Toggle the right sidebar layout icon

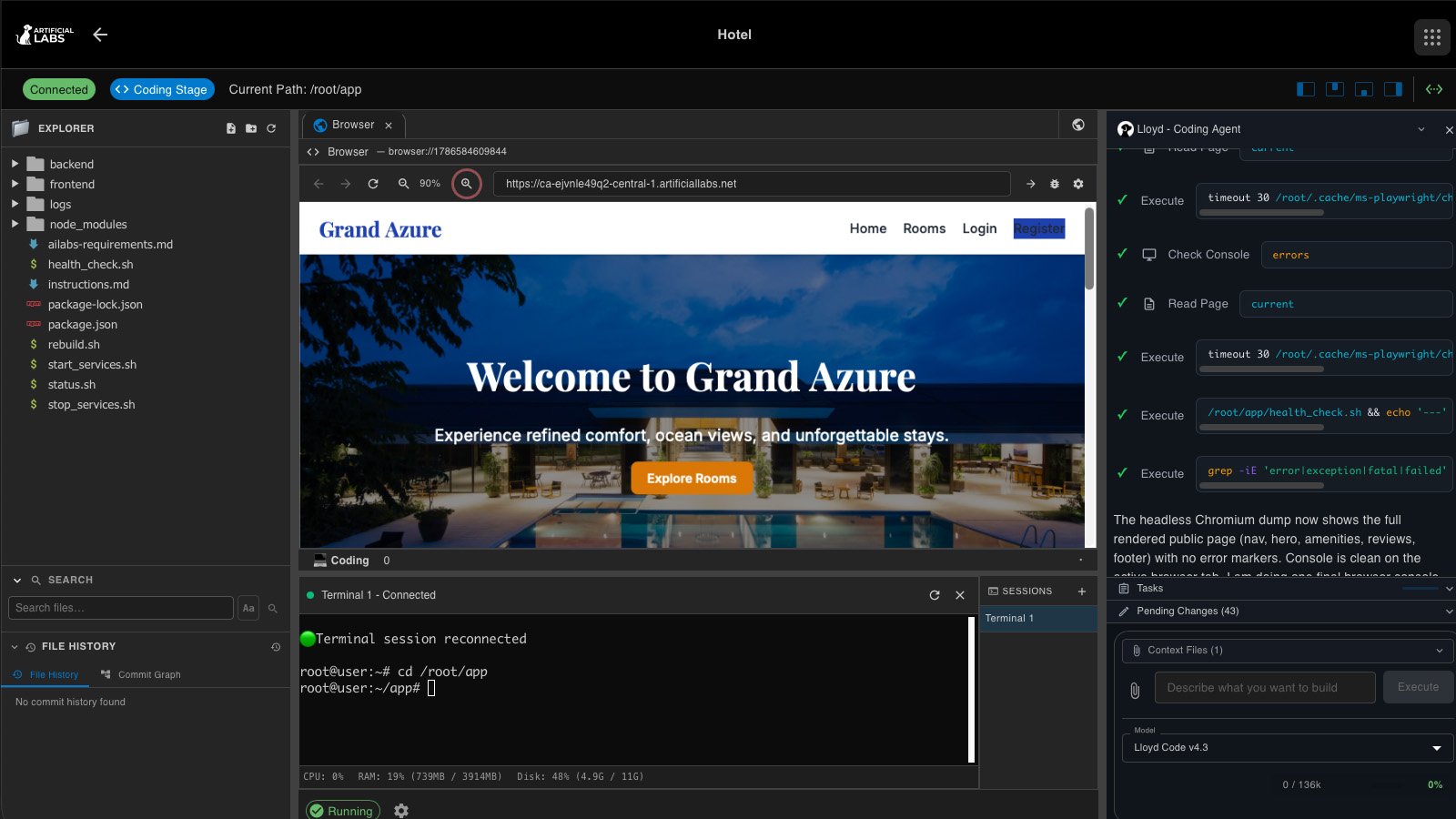pyautogui.click(x=1393, y=89)
